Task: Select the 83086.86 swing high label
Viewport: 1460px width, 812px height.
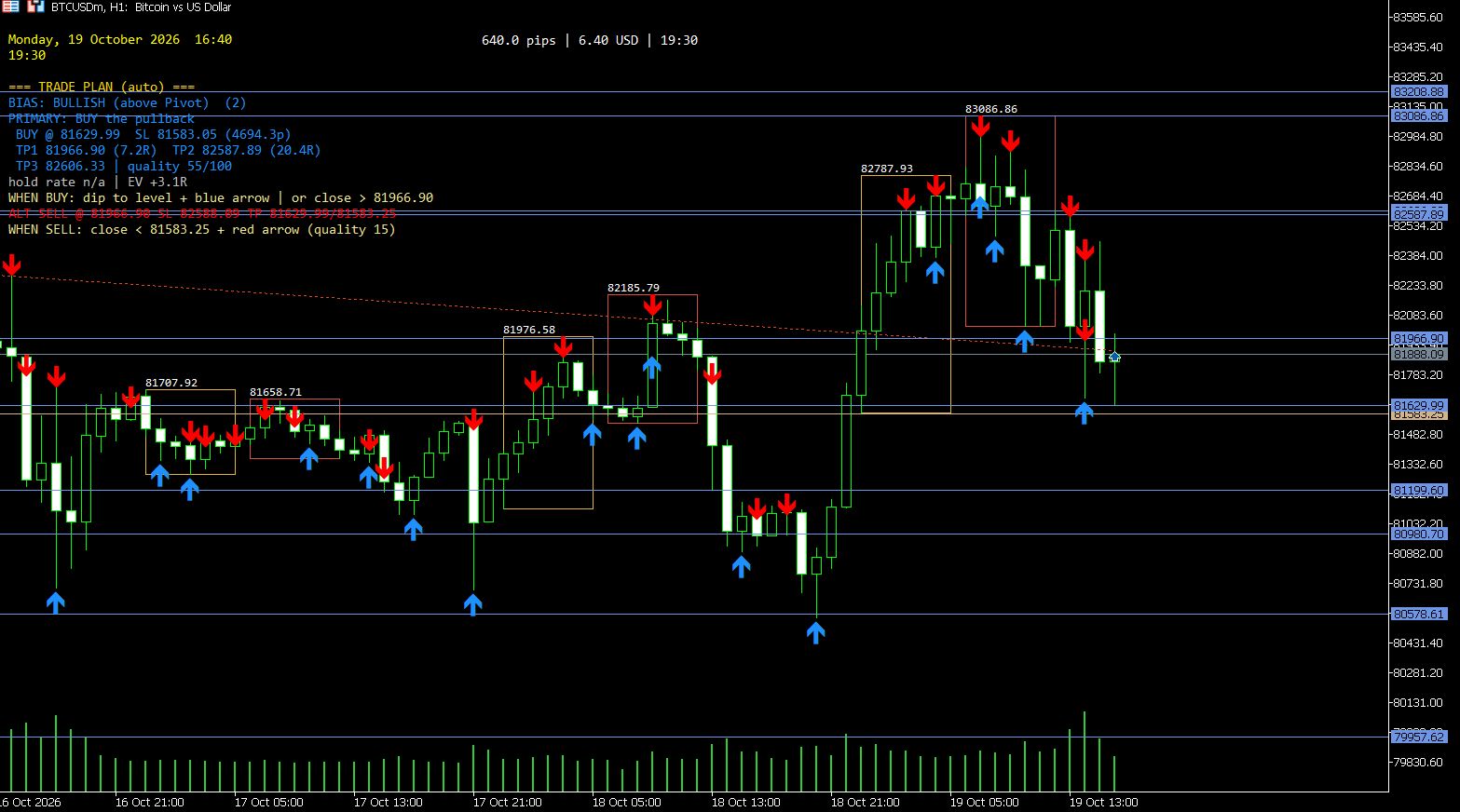Action: click(991, 109)
